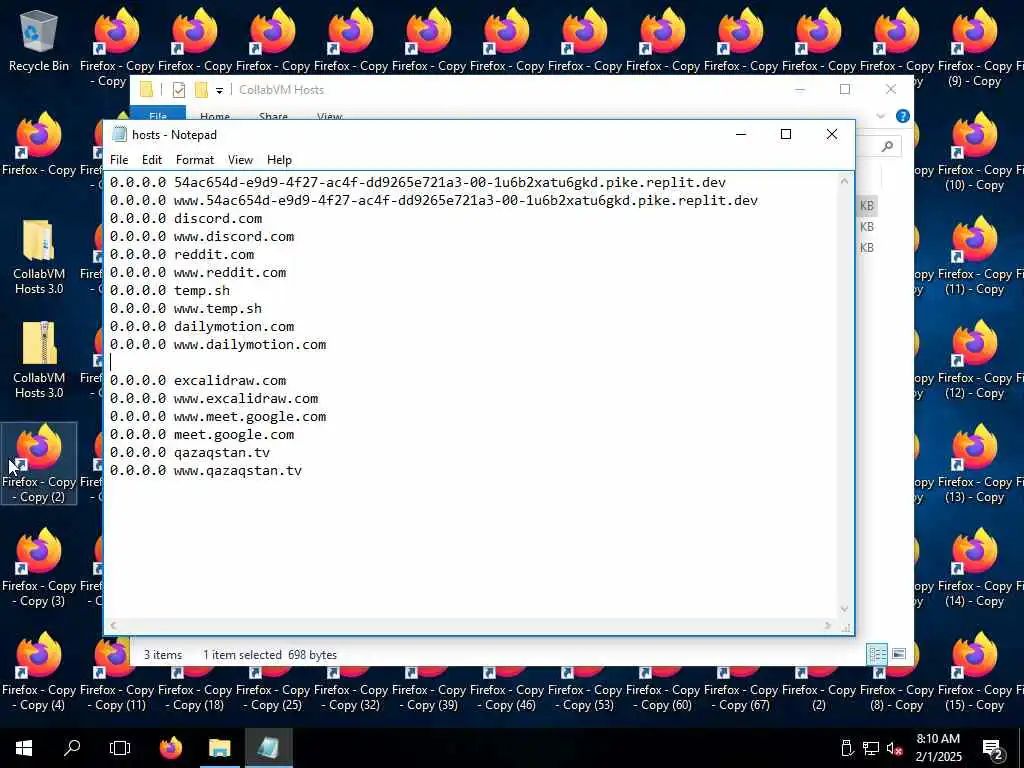The width and height of the screenshot is (1024, 768).
Task: Click the new folder quick access icon
Action: pyautogui.click(x=201, y=89)
